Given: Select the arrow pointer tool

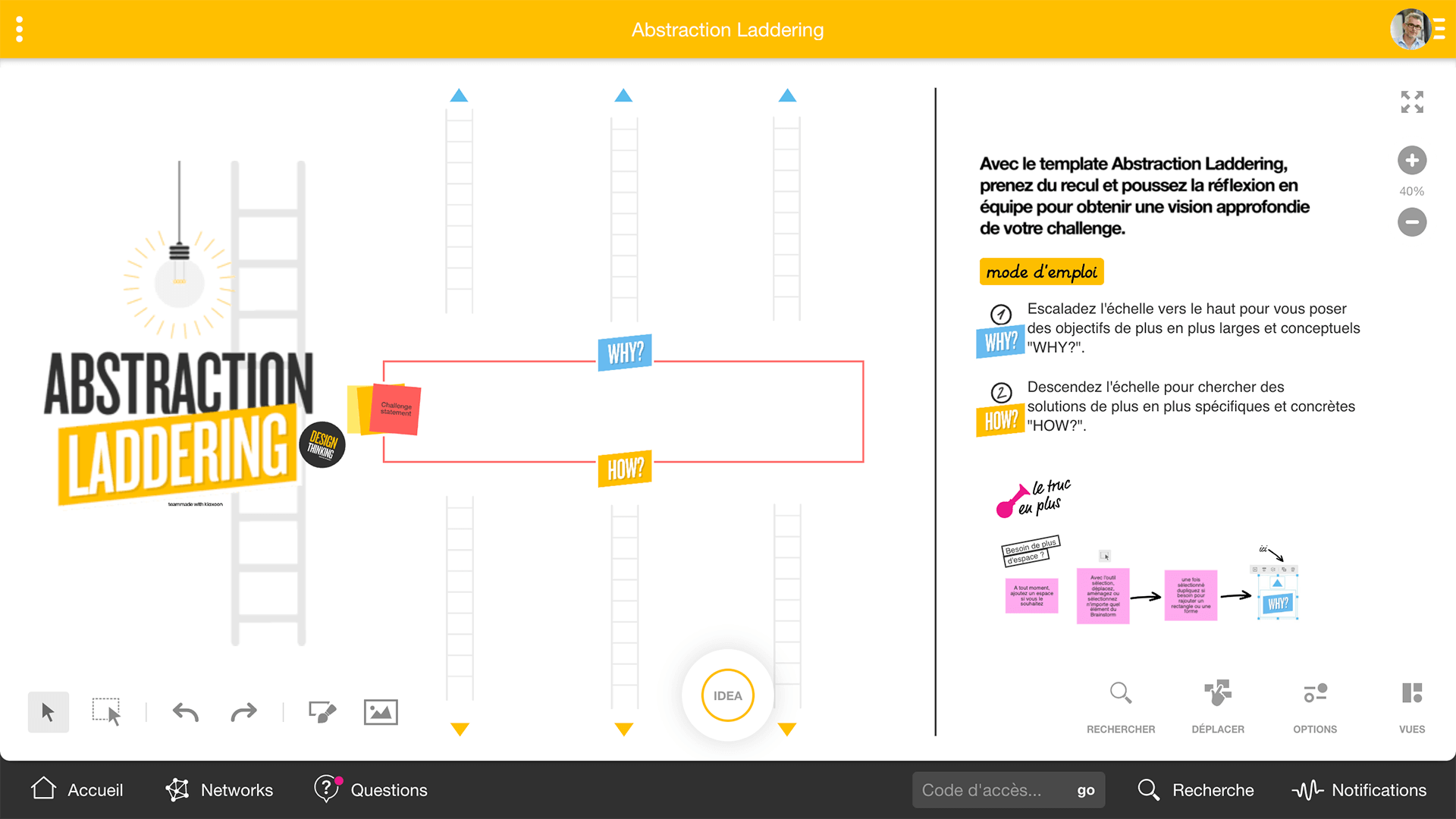Looking at the screenshot, I should [48, 712].
